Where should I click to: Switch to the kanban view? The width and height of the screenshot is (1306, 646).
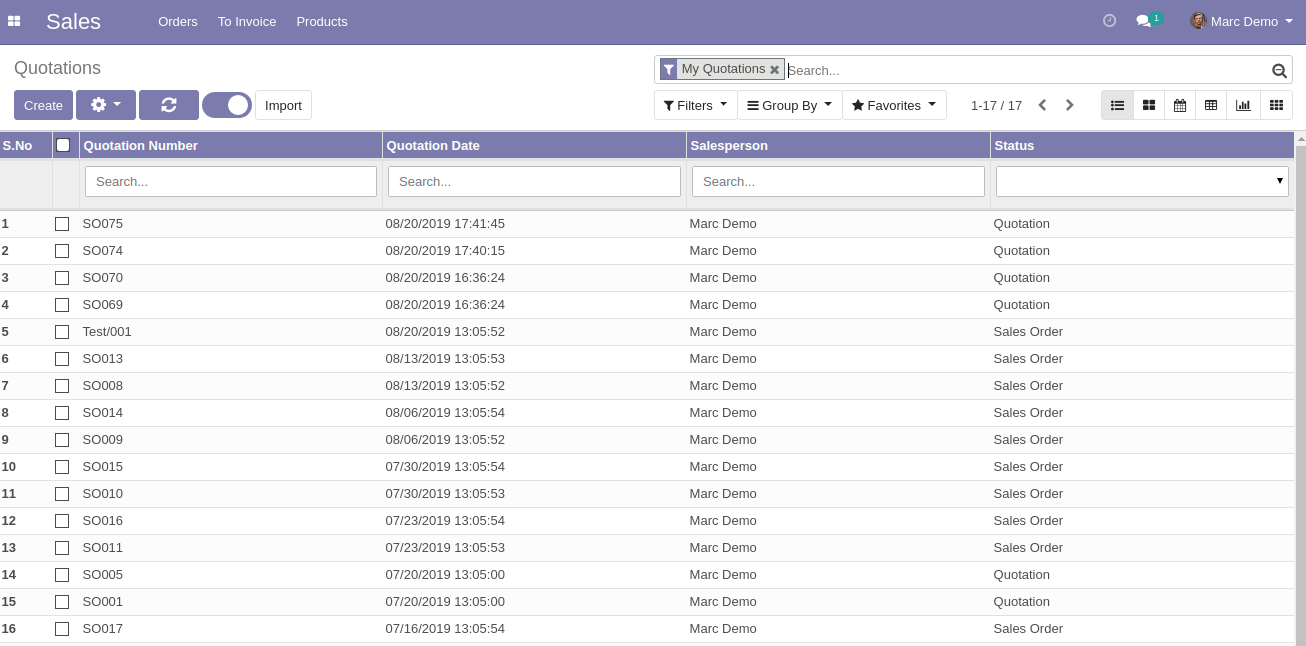pos(1149,105)
